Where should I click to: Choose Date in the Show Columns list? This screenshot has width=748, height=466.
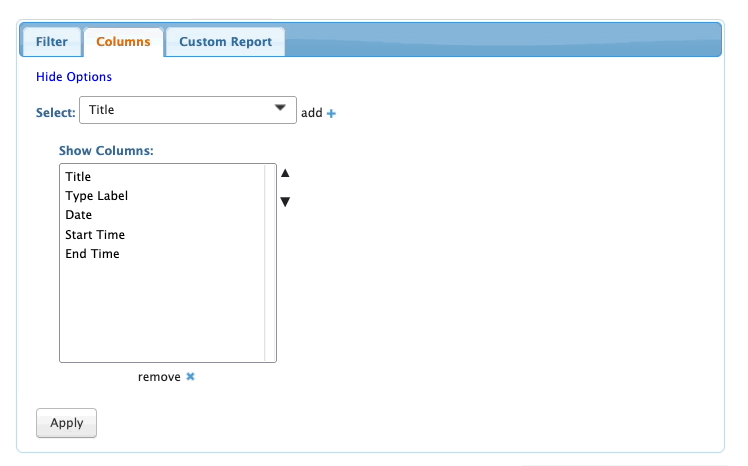(x=79, y=215)
